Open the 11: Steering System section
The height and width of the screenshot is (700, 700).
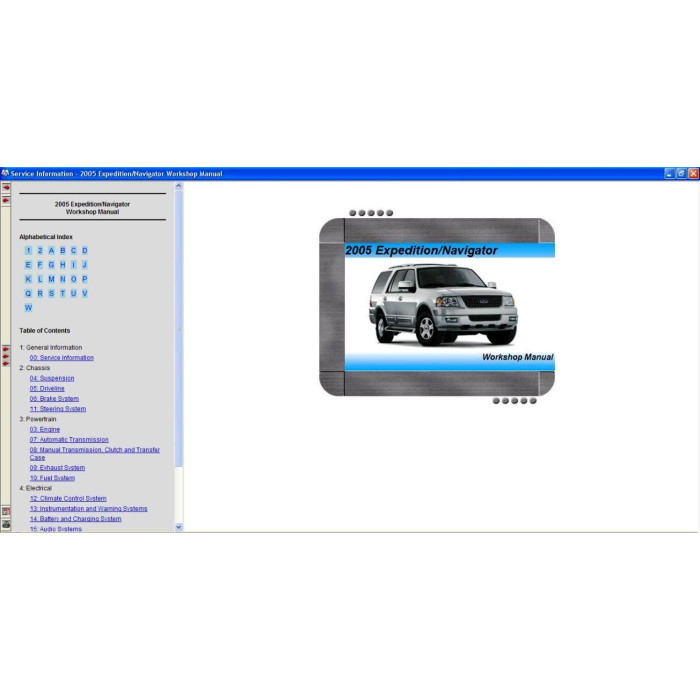58,409
